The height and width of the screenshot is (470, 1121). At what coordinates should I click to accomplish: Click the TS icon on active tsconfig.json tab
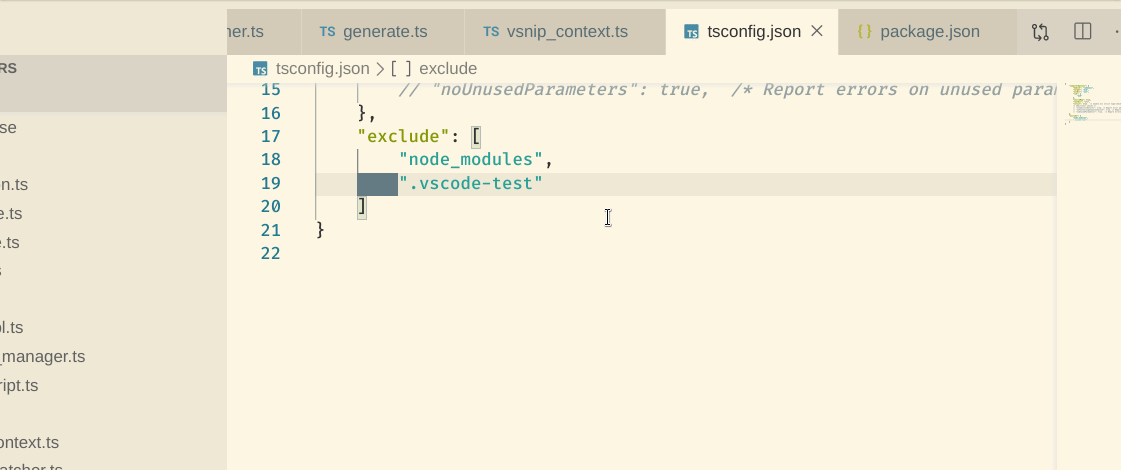[x=692, y=32]
